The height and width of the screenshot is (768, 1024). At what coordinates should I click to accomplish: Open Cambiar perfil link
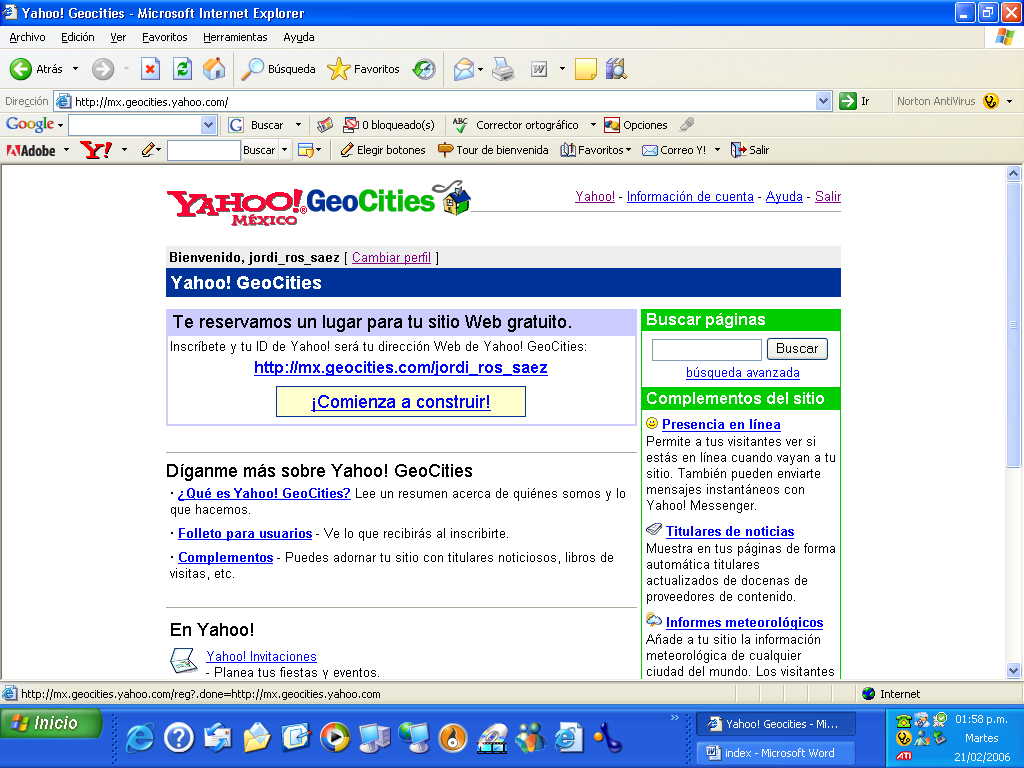391,257
